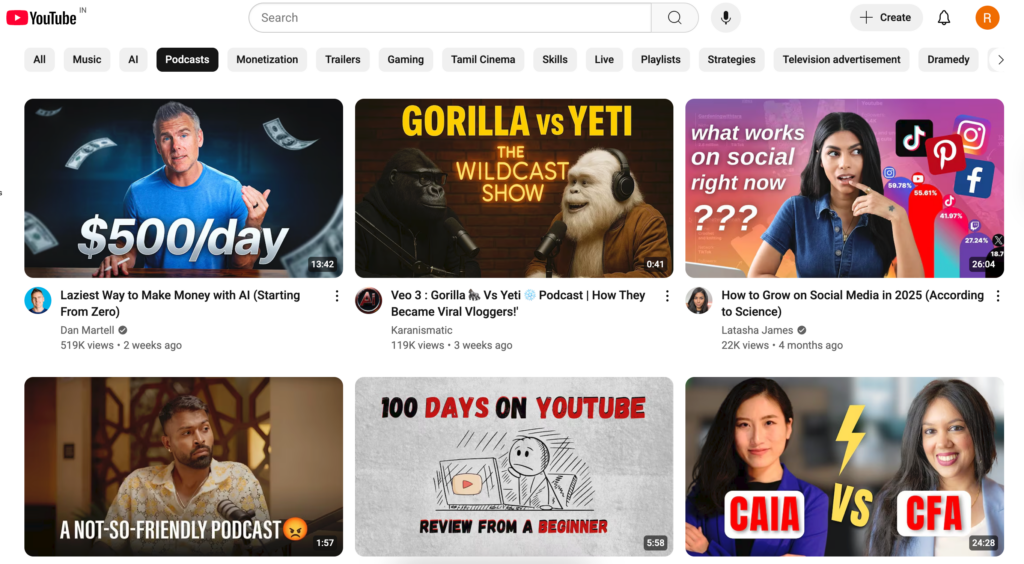Viewport: 1024px width, 564px height.
Task: Open options menu for Grow on Social Media video
Action: 998,296
